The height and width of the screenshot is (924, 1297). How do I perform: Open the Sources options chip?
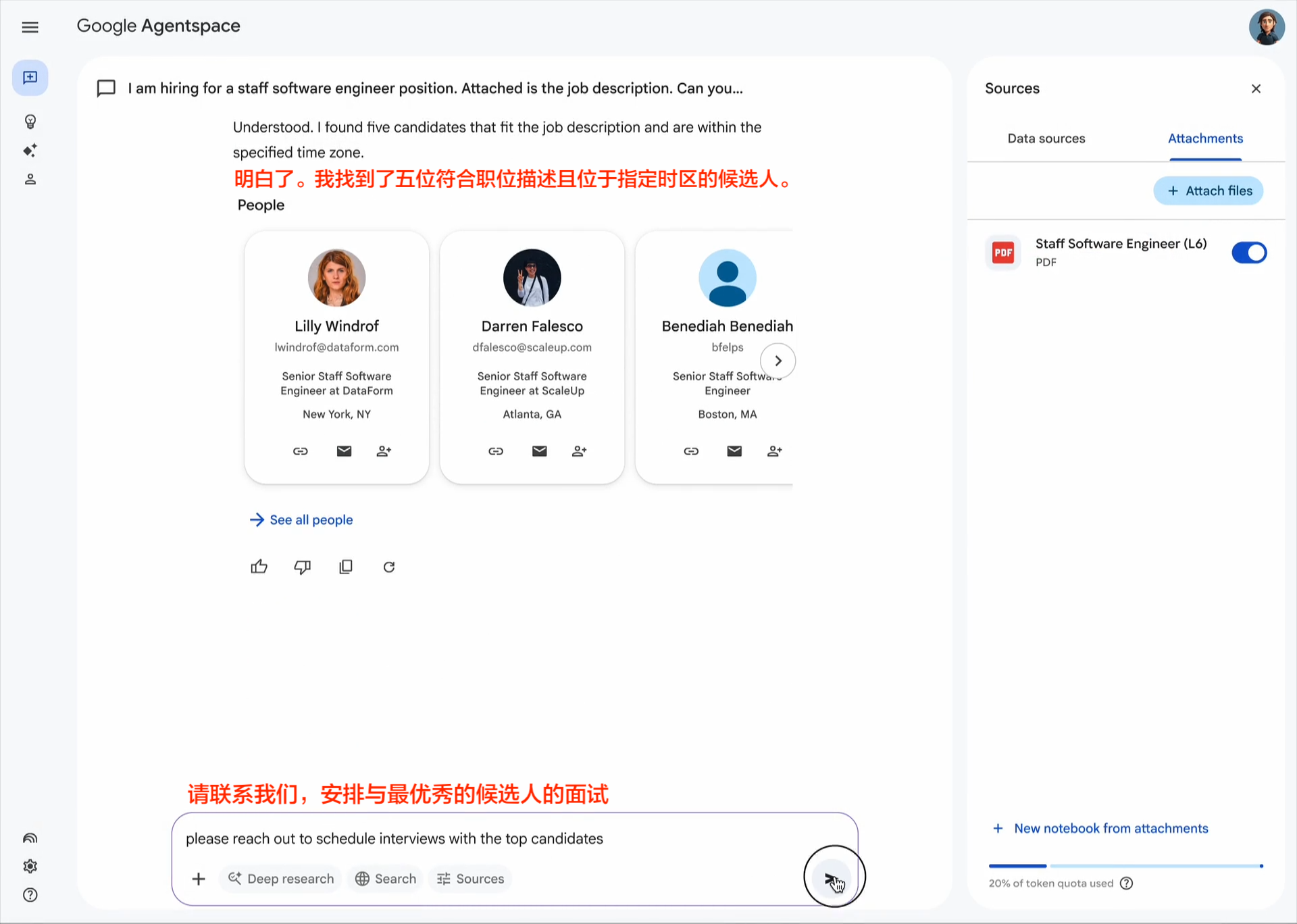tap(470, 879)
